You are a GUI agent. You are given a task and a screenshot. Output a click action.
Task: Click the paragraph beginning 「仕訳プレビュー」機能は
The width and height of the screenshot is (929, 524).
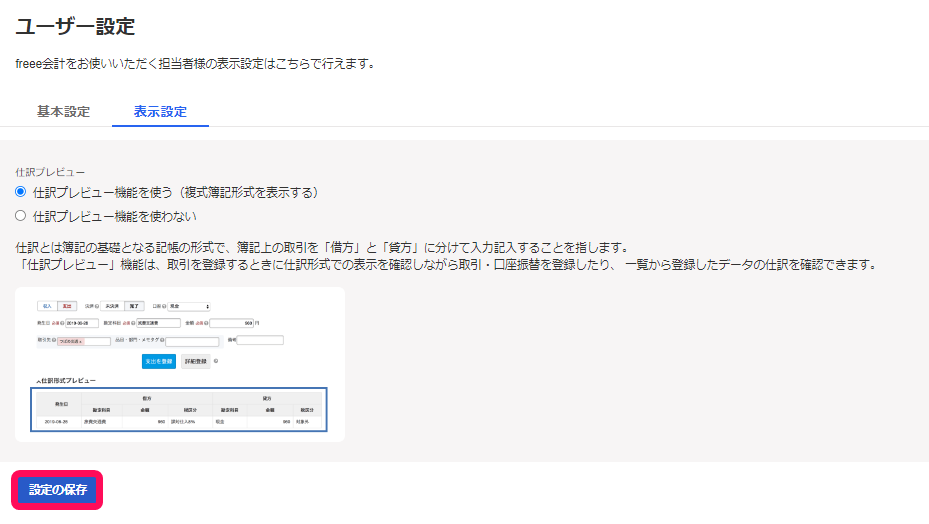click(447, 264)
